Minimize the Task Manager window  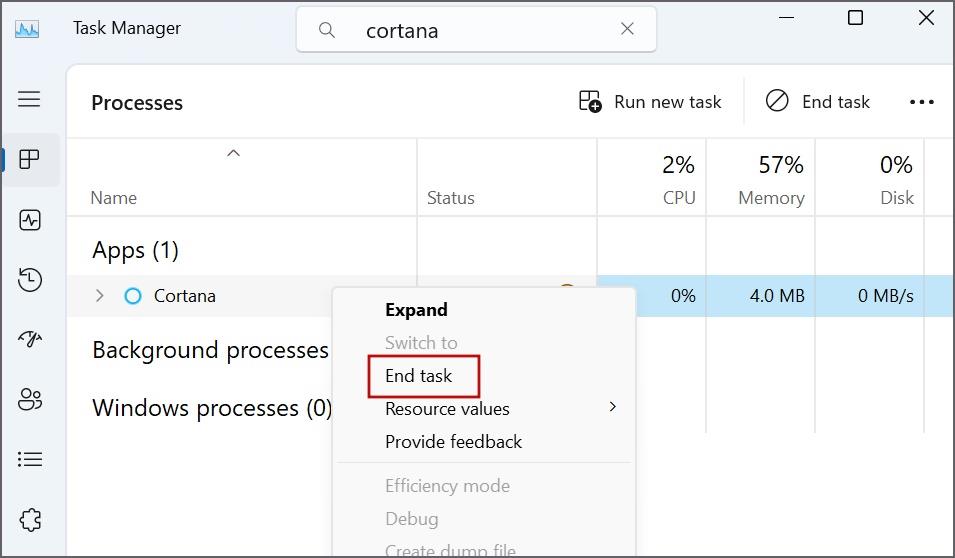[786, 18]
